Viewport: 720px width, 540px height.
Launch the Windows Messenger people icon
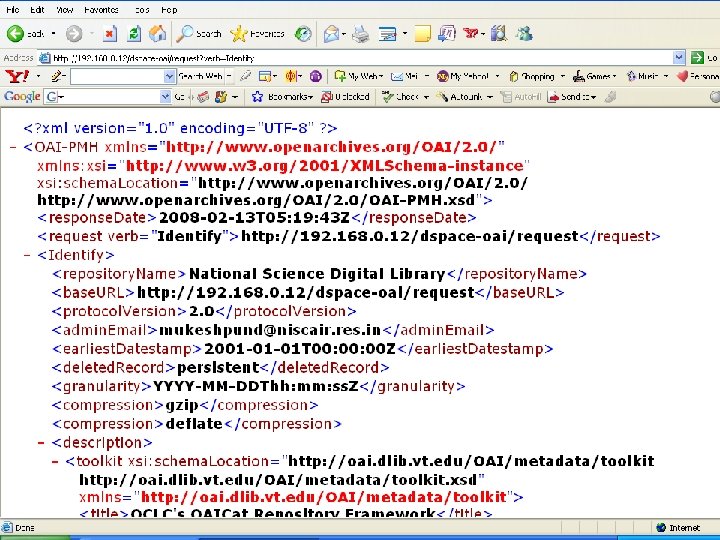pyautogui.click(x=524, y=34)
